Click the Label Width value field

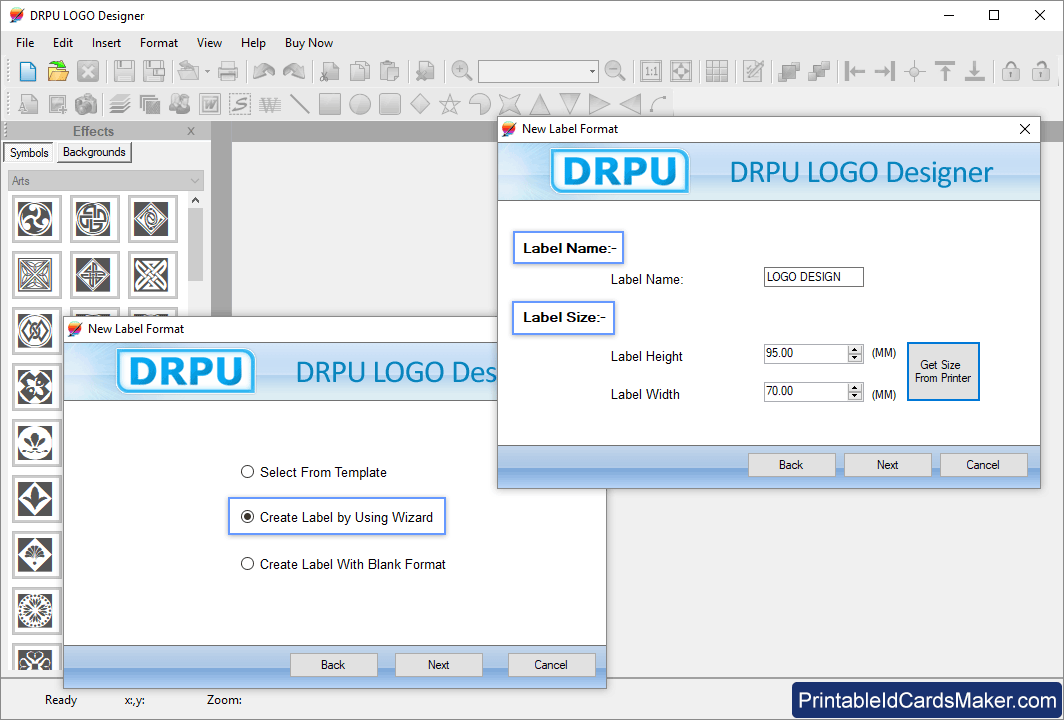(x=805, y=392)
